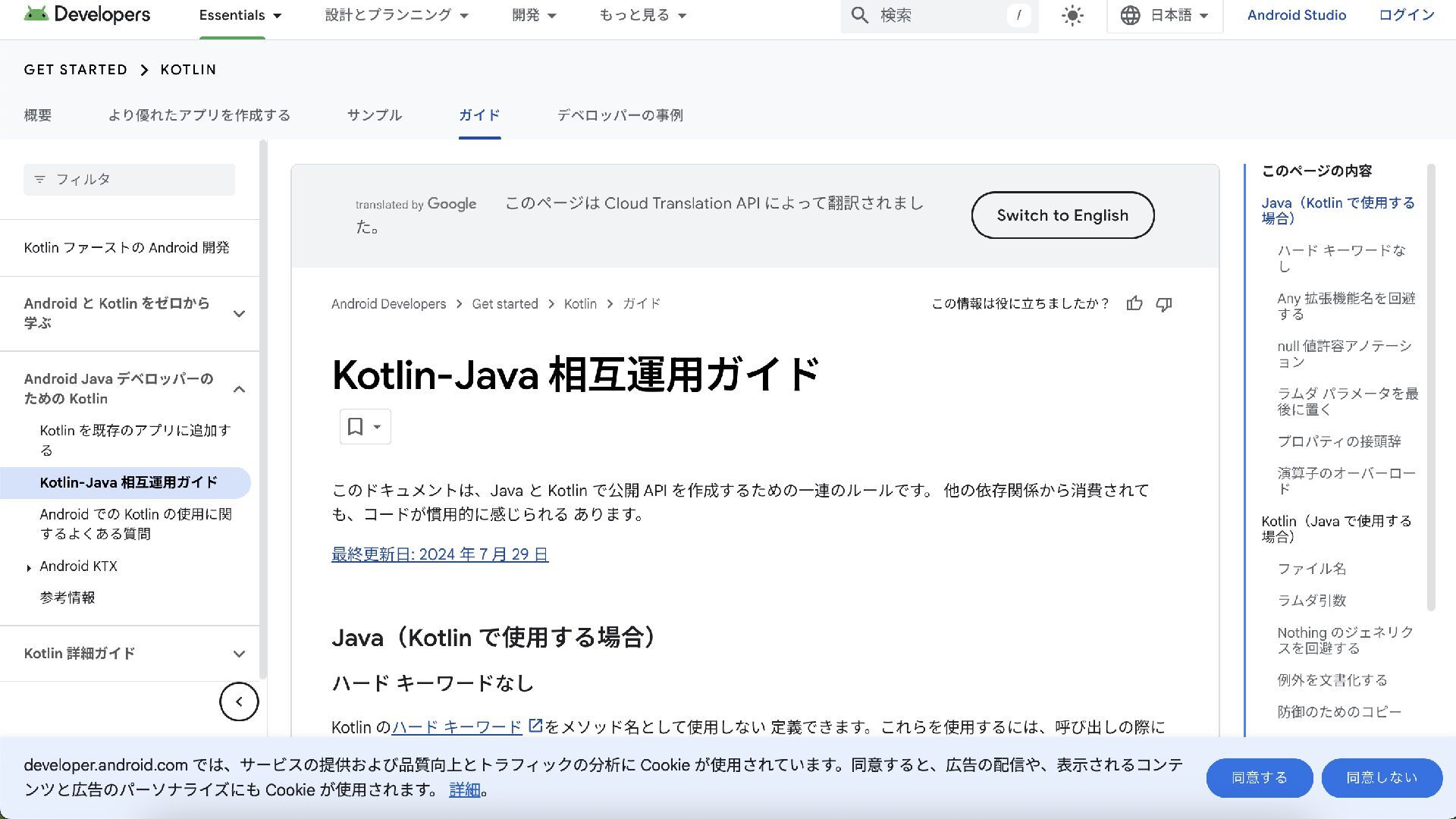The width and height of the screenshot is (1456, 819).
Task: Expand the Android KTX tree item
Action: 29,567
